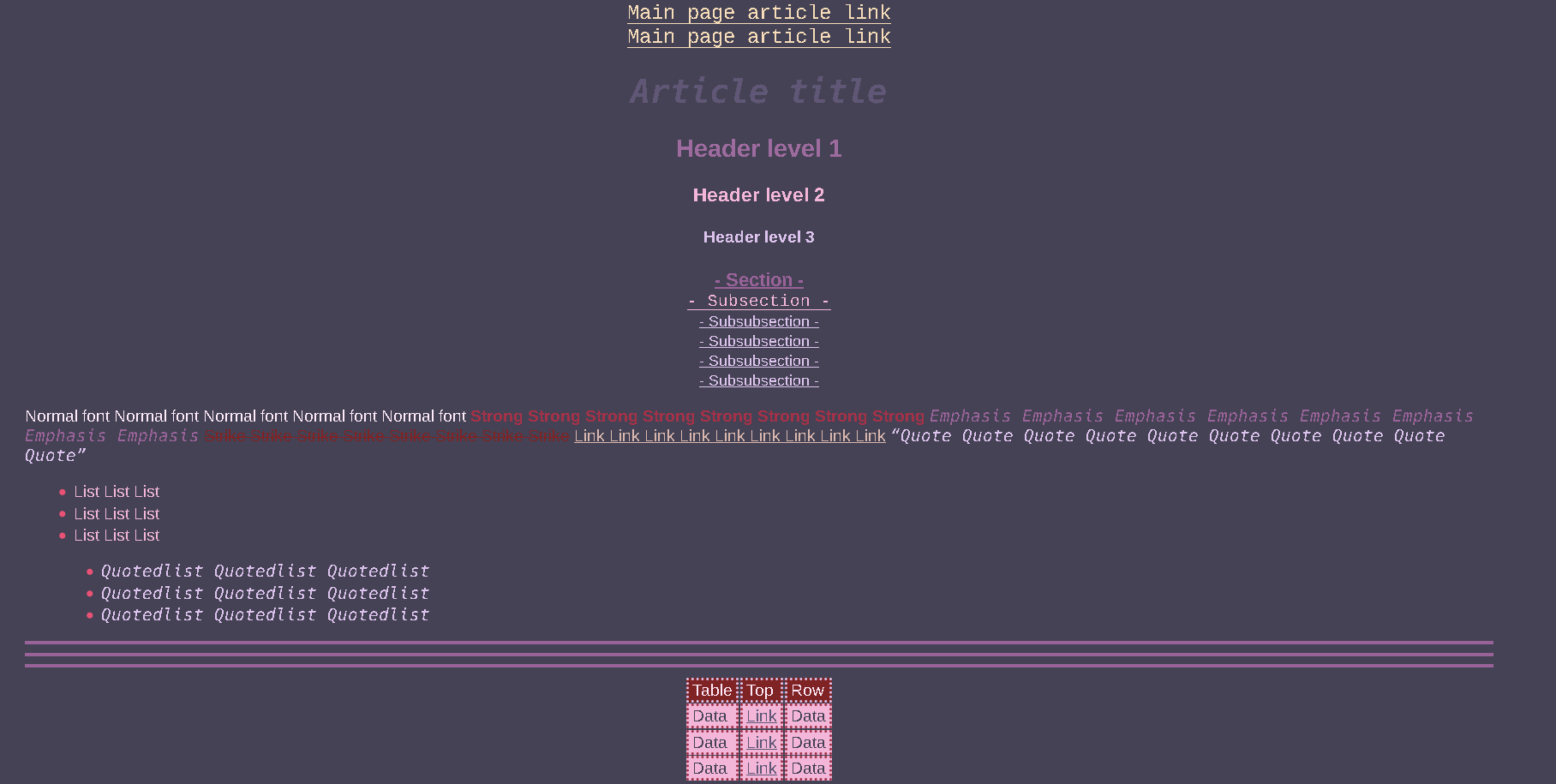Image resolution: width=1556 pixels, height=784 pixels.
Task: Click the Link in the second table row
Action: 761,742
